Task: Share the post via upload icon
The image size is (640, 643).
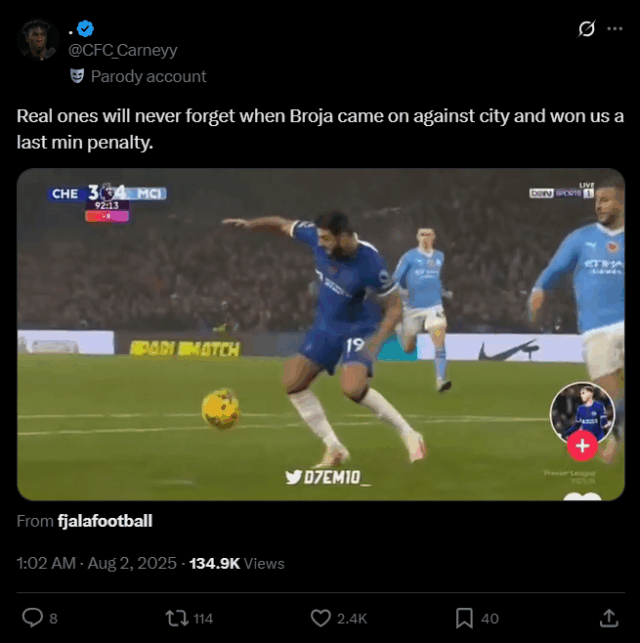Action: tap(609, 618)
